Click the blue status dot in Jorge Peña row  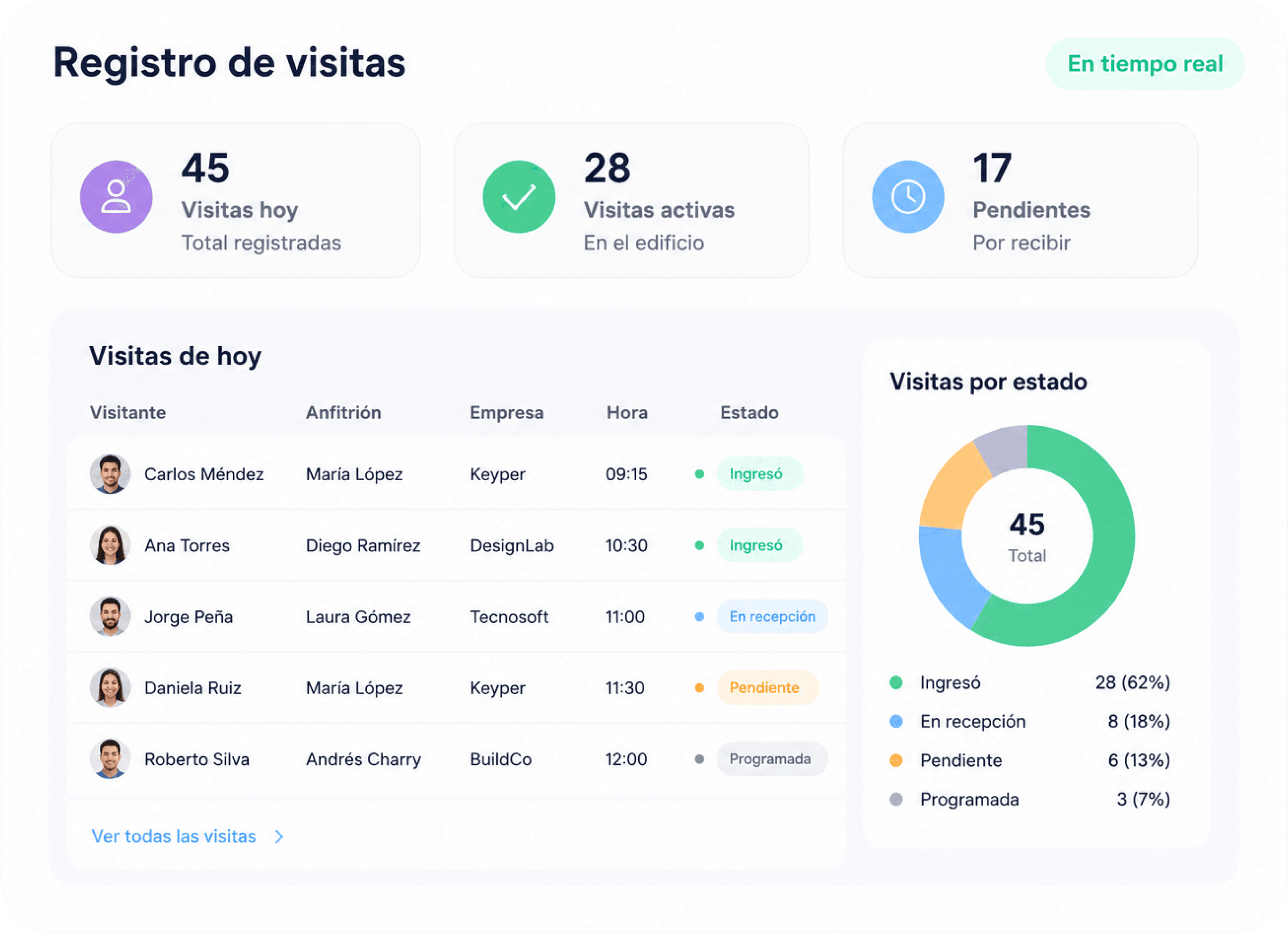tap(700, 616)
